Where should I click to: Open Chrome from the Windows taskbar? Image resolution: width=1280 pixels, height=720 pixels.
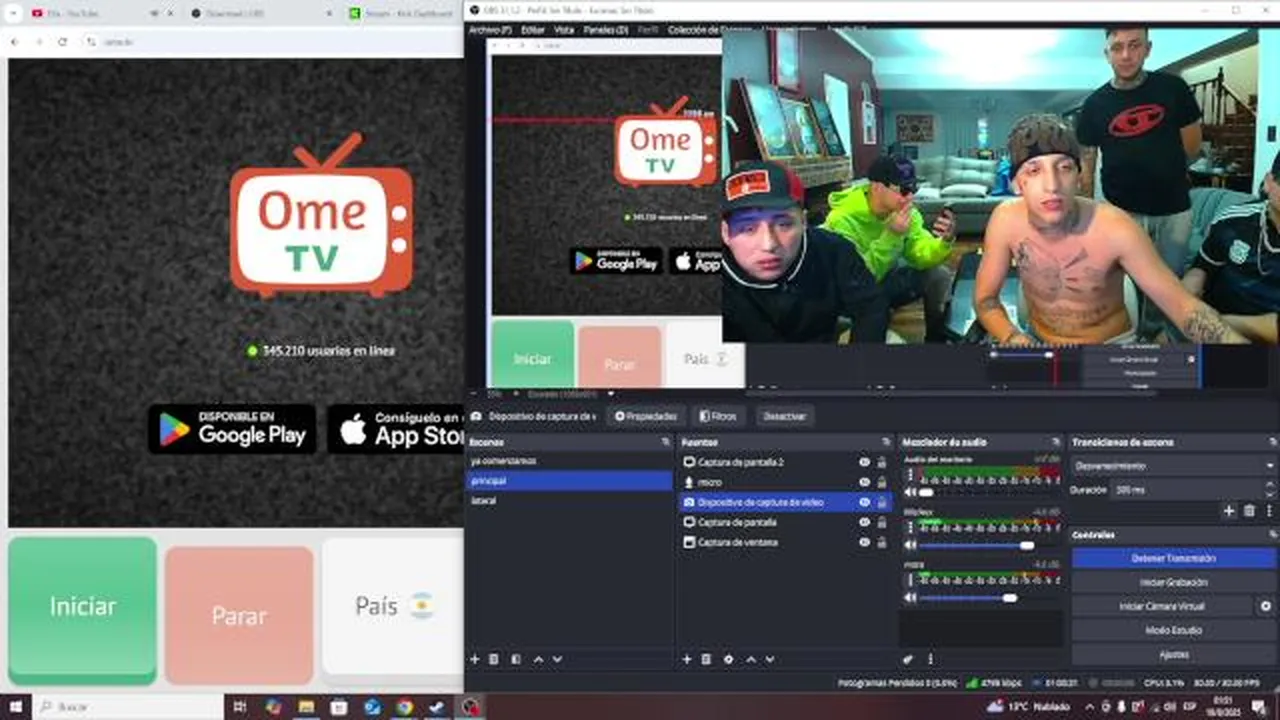tap(404, 707)
